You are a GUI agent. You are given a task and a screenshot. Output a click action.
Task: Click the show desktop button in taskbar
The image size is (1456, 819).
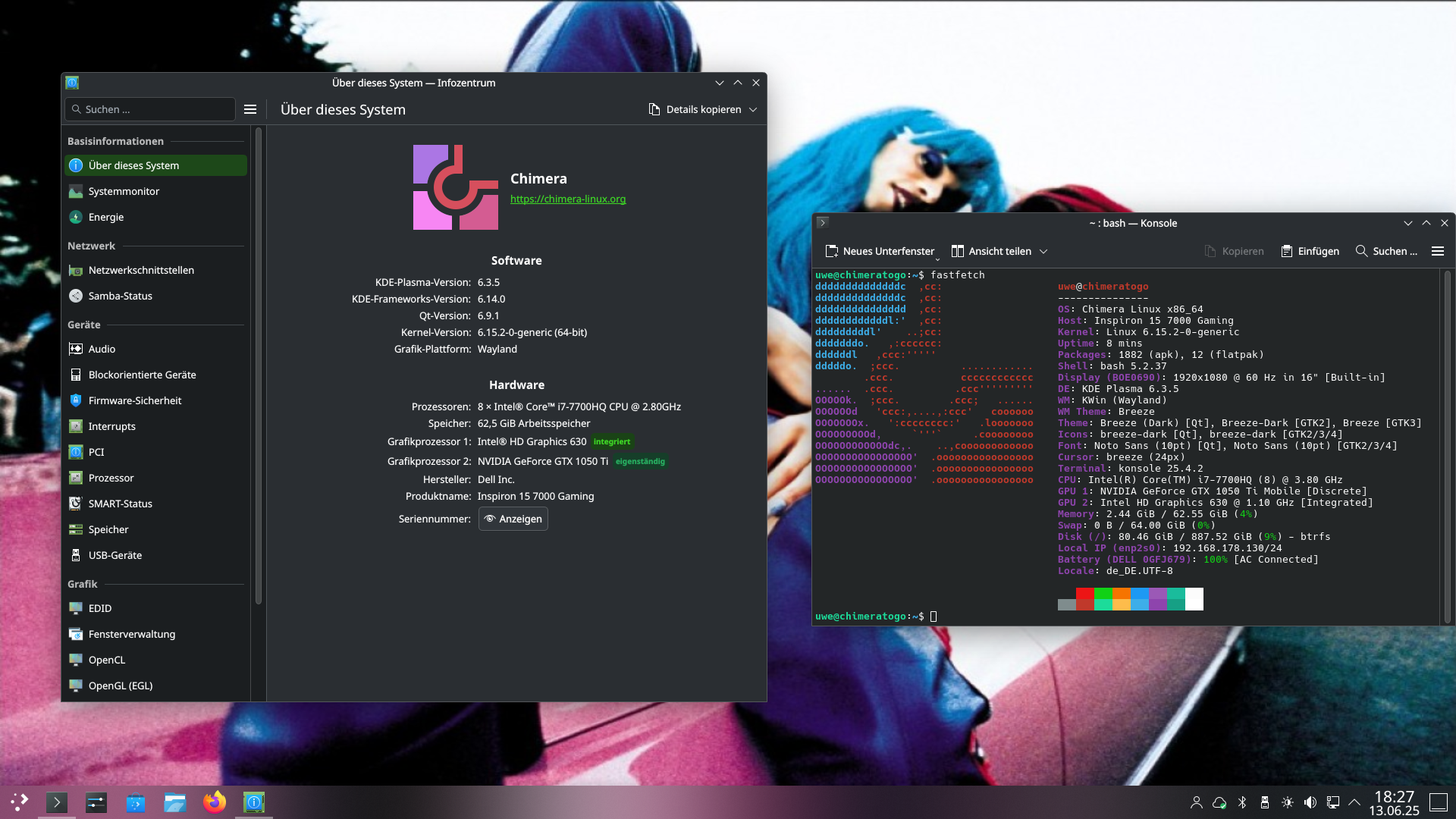[x=1439, y=802]
